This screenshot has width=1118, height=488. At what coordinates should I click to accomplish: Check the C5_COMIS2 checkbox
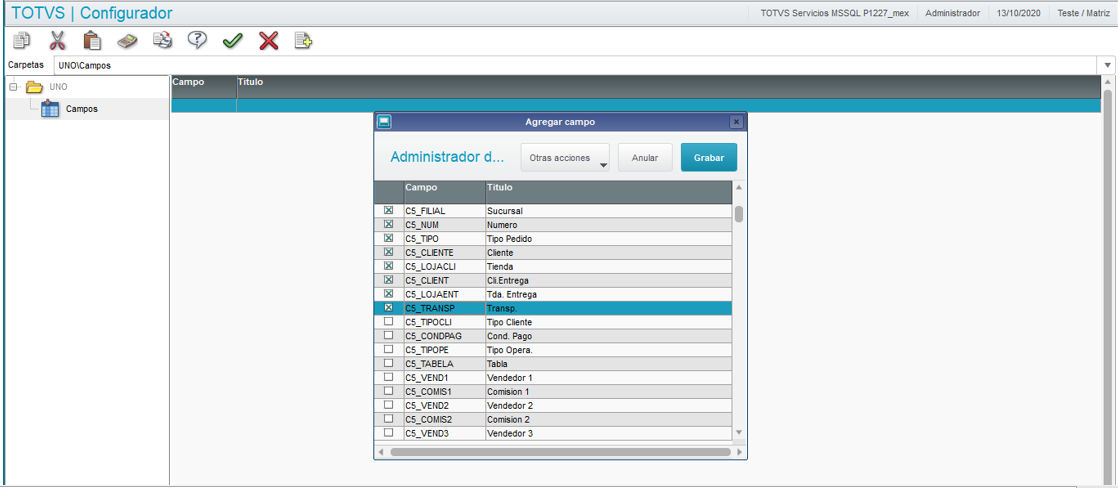click(x=389, y=419)
